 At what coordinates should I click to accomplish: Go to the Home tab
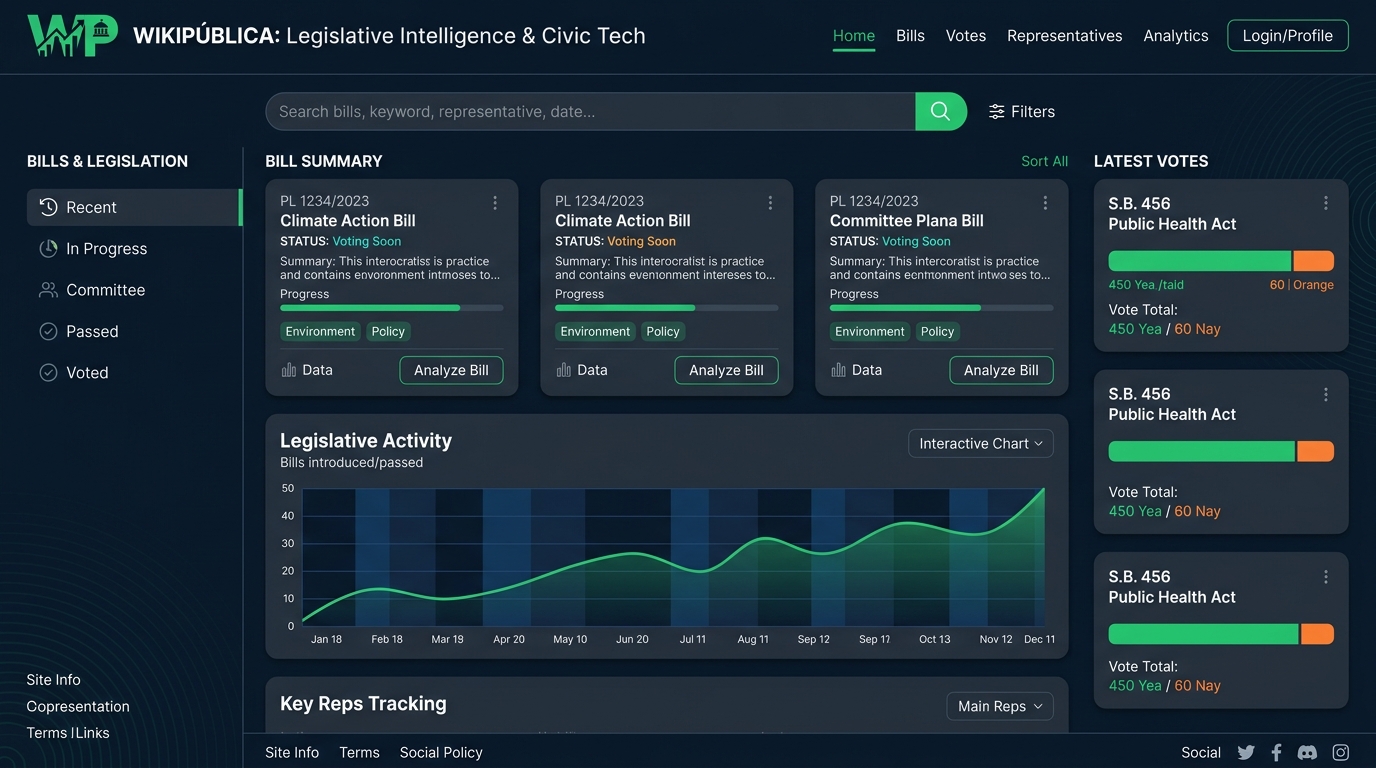point(854,36)
